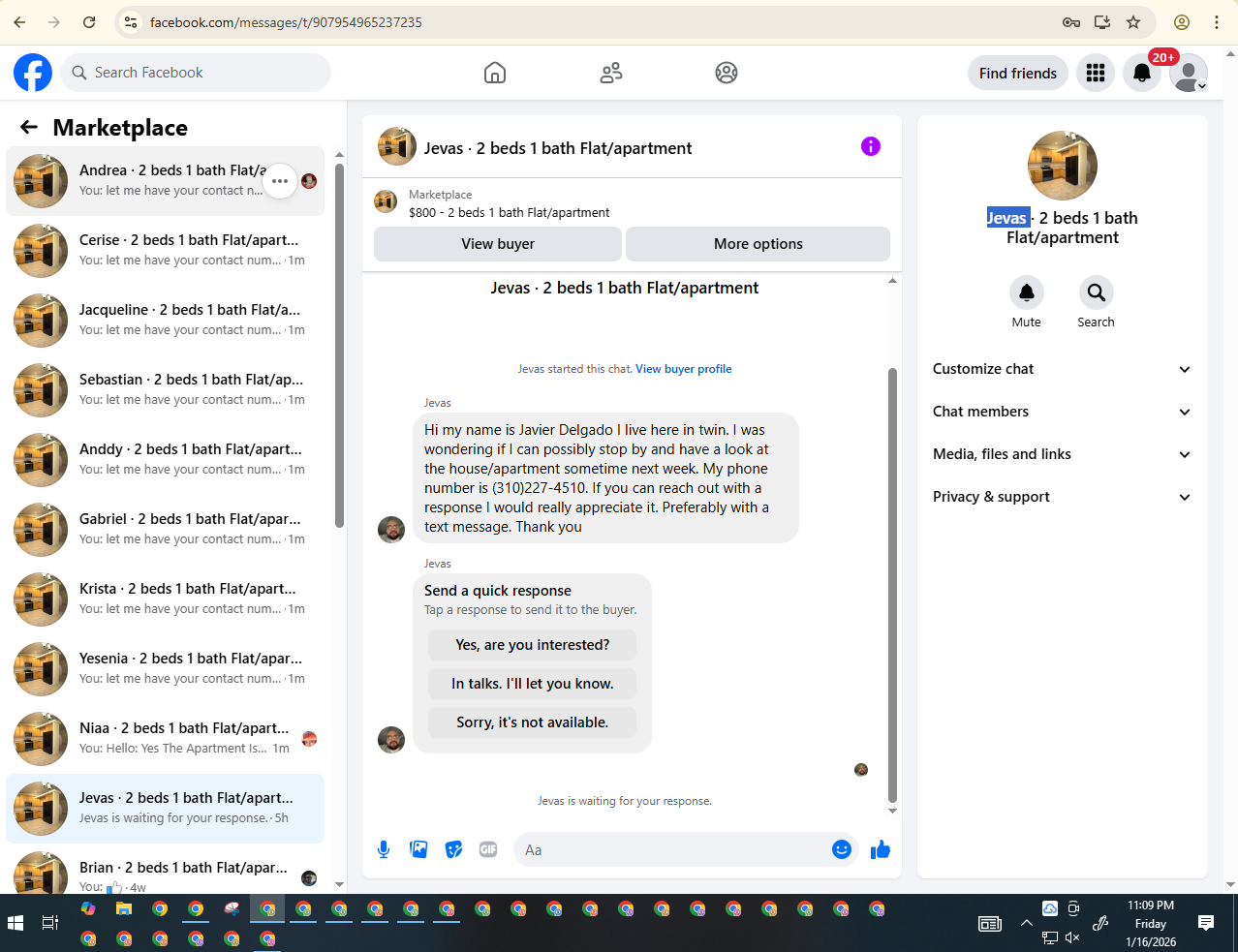The height and width of the screenshot is (952, 1238).
Task: Open the Anddy conversation
Action: tap(165, 460)
